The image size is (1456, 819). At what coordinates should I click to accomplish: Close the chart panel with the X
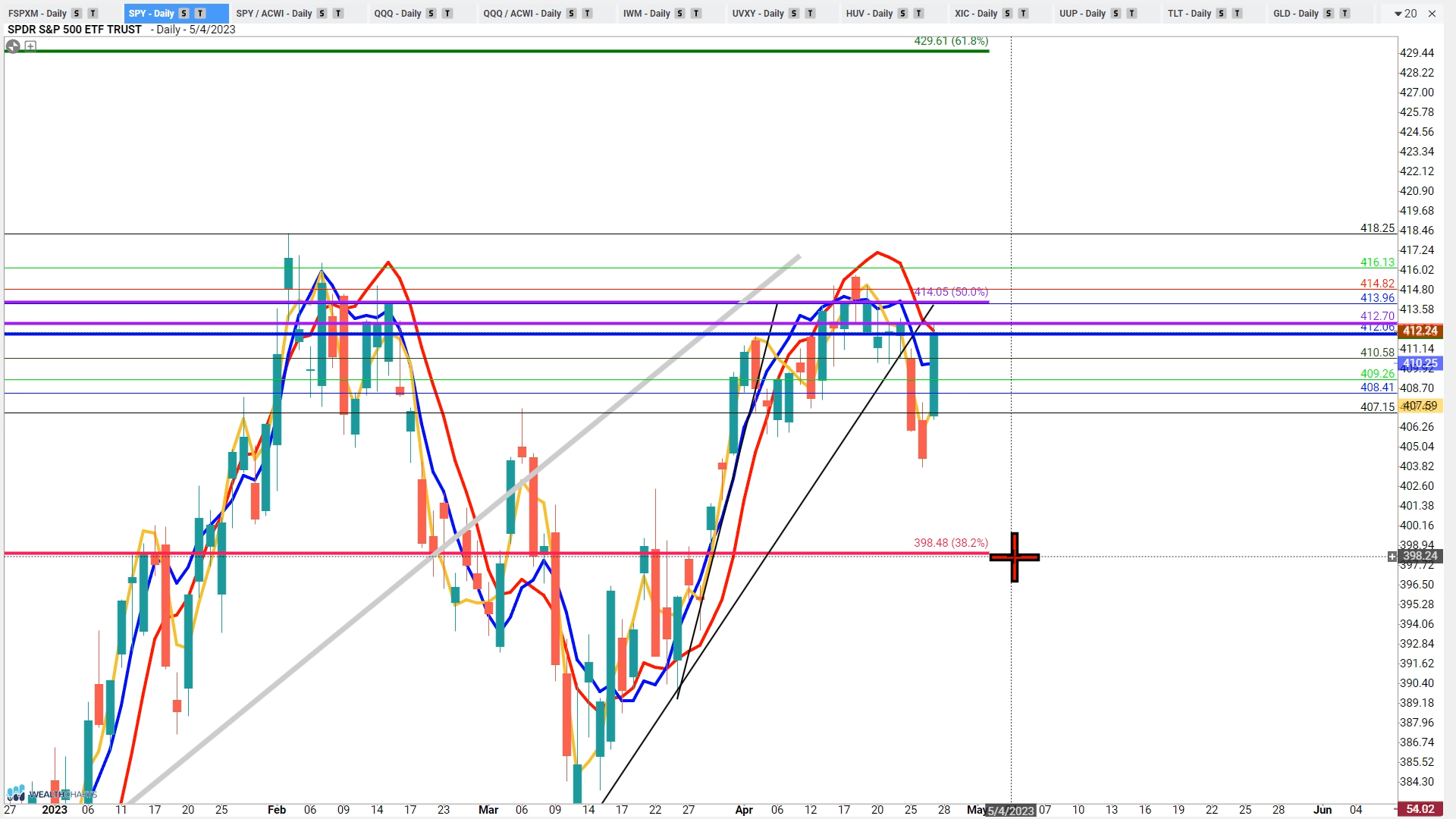click(x=1432, y=14)
